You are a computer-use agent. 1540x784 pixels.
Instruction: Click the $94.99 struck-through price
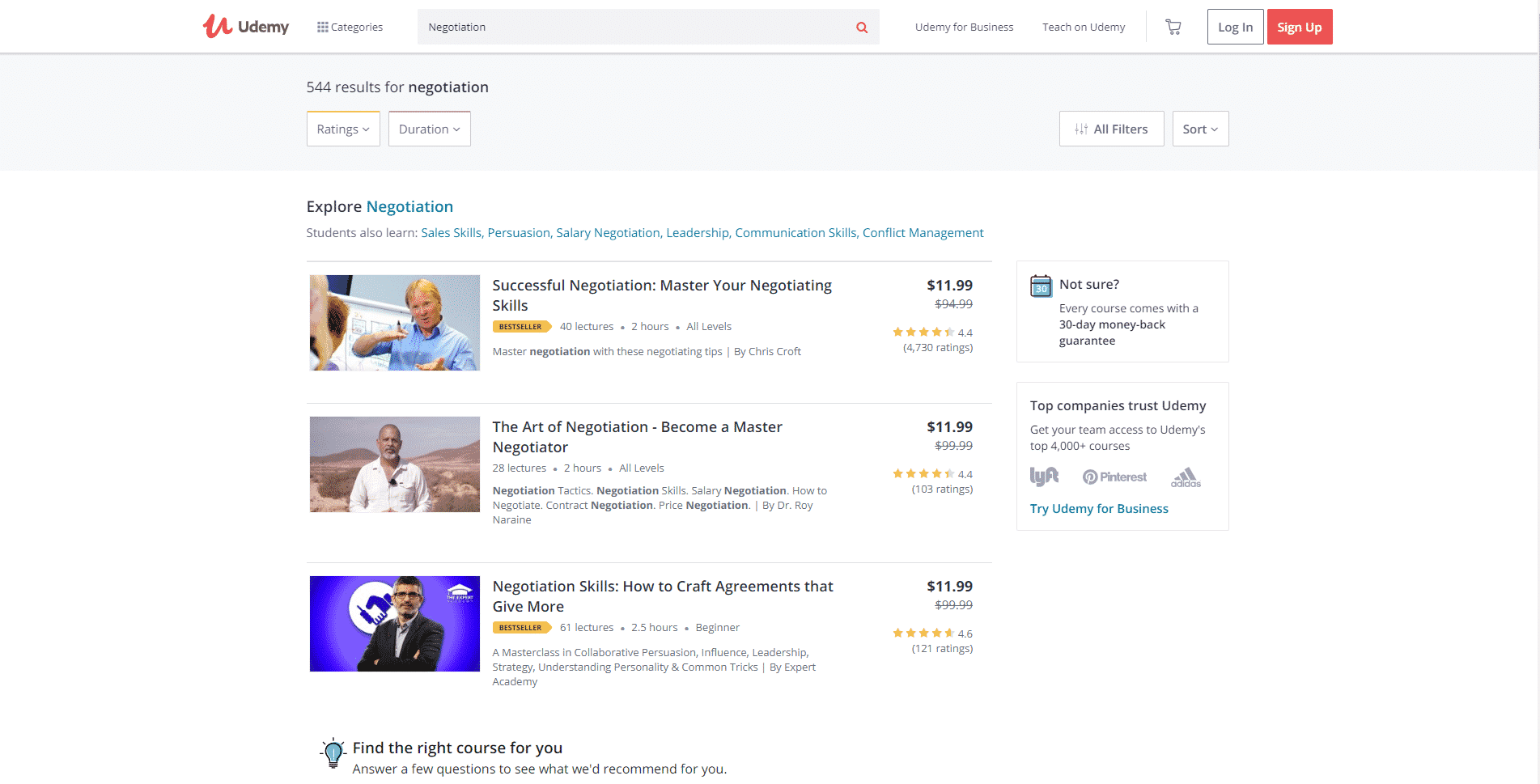[x=953, y=304]
